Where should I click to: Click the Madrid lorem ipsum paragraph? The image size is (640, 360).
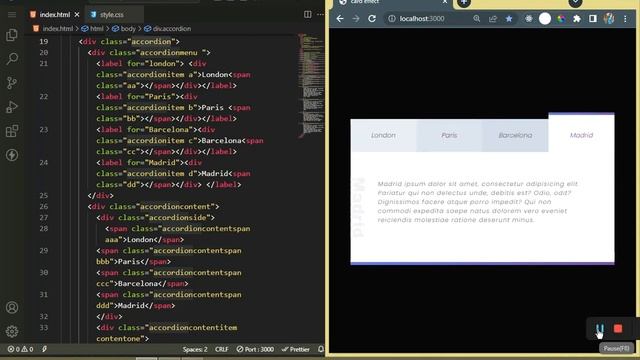tap(478, 202)
